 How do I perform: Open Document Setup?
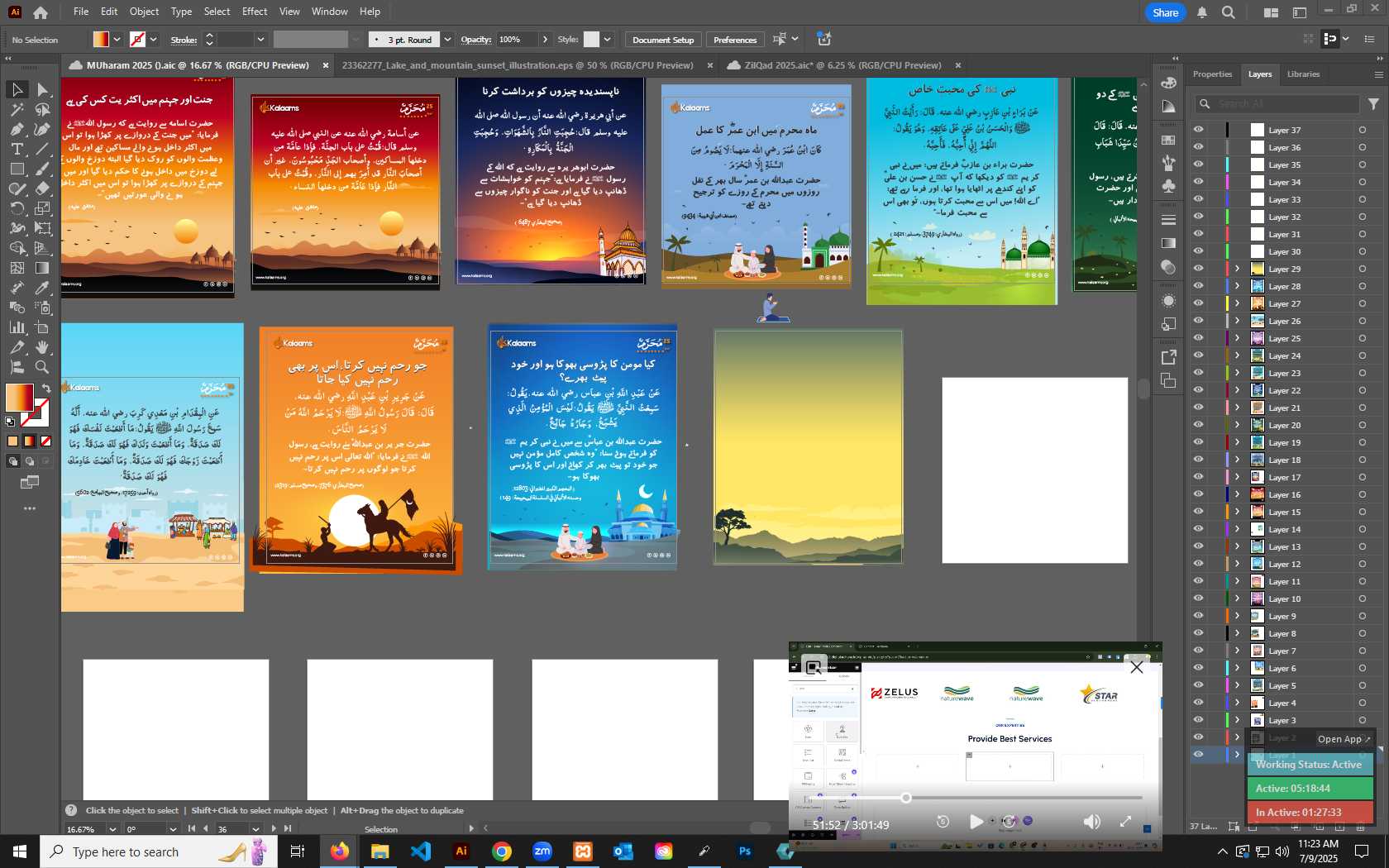pos(663,40)
